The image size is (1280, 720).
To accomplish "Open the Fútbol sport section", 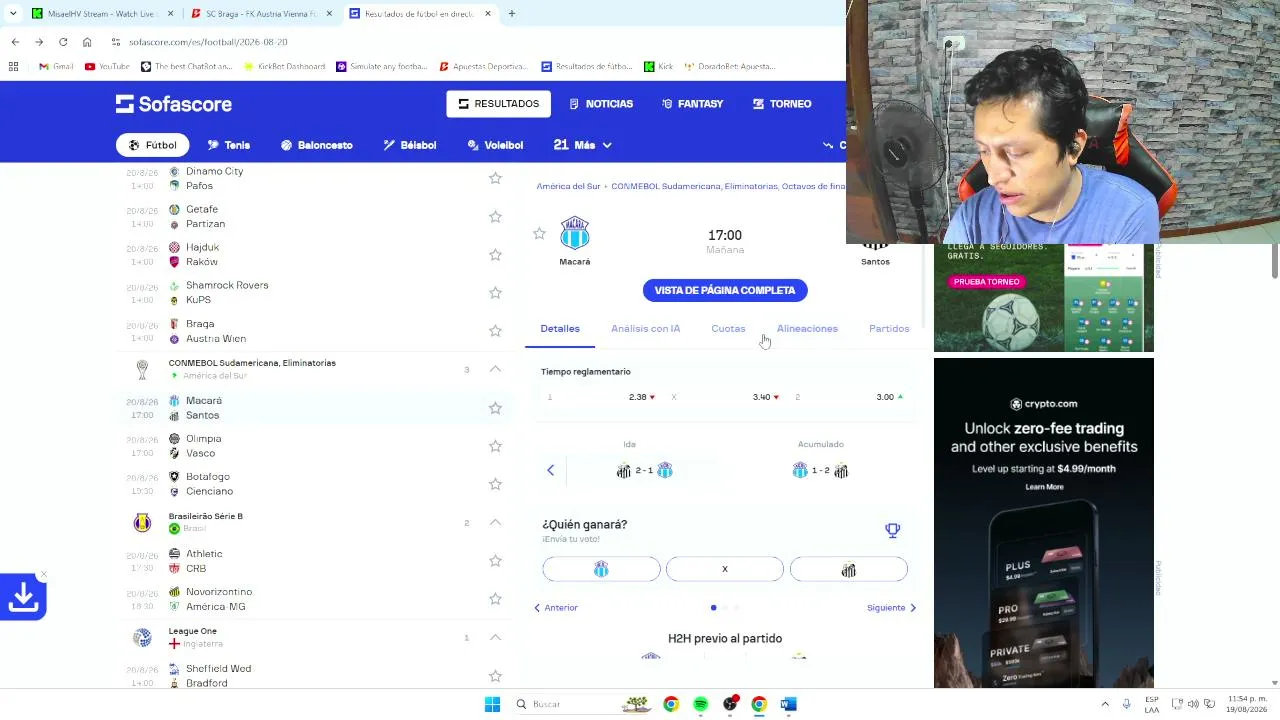I will coord(152,145).
